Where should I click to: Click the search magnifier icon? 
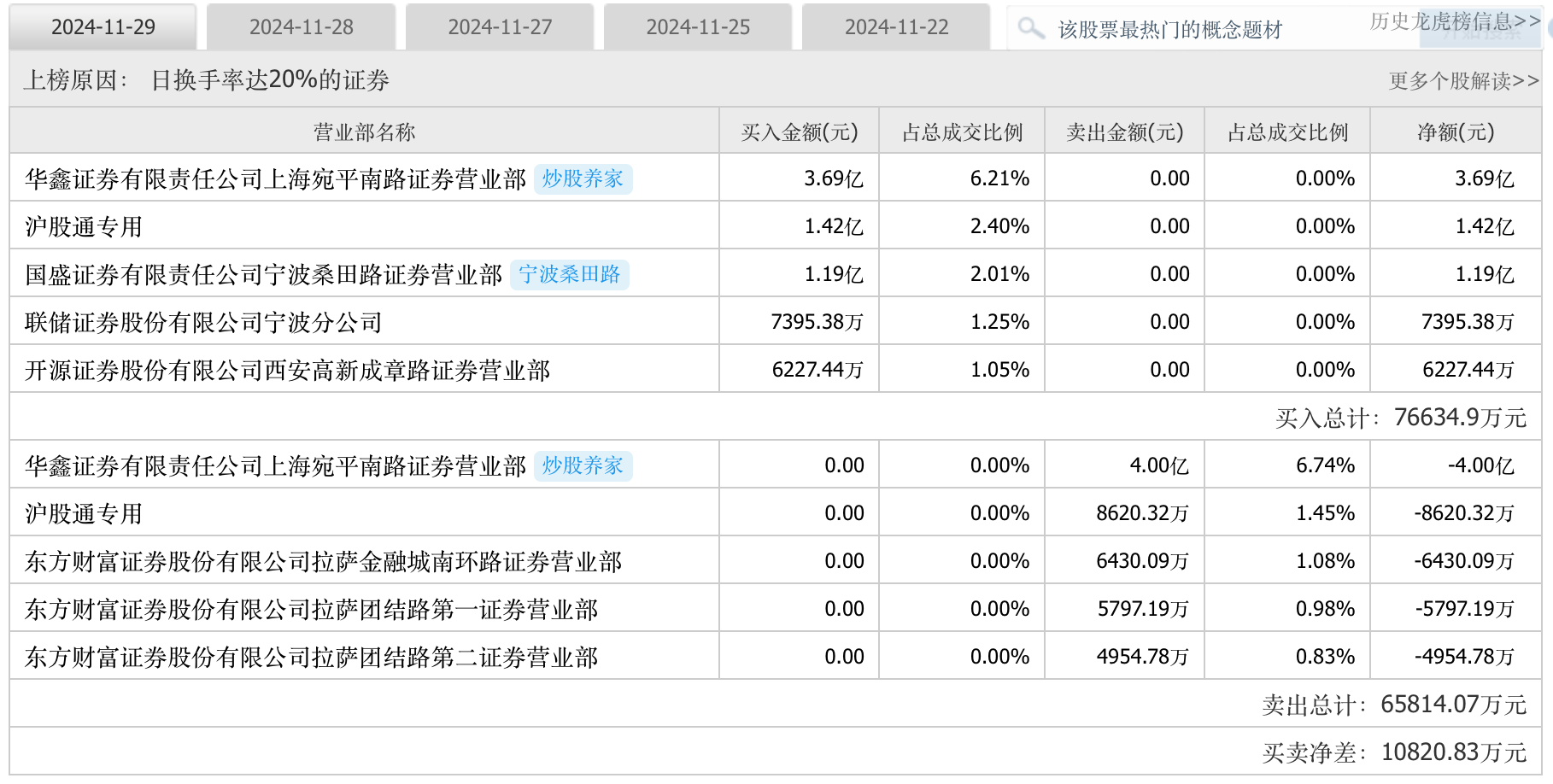point(1031,28)
